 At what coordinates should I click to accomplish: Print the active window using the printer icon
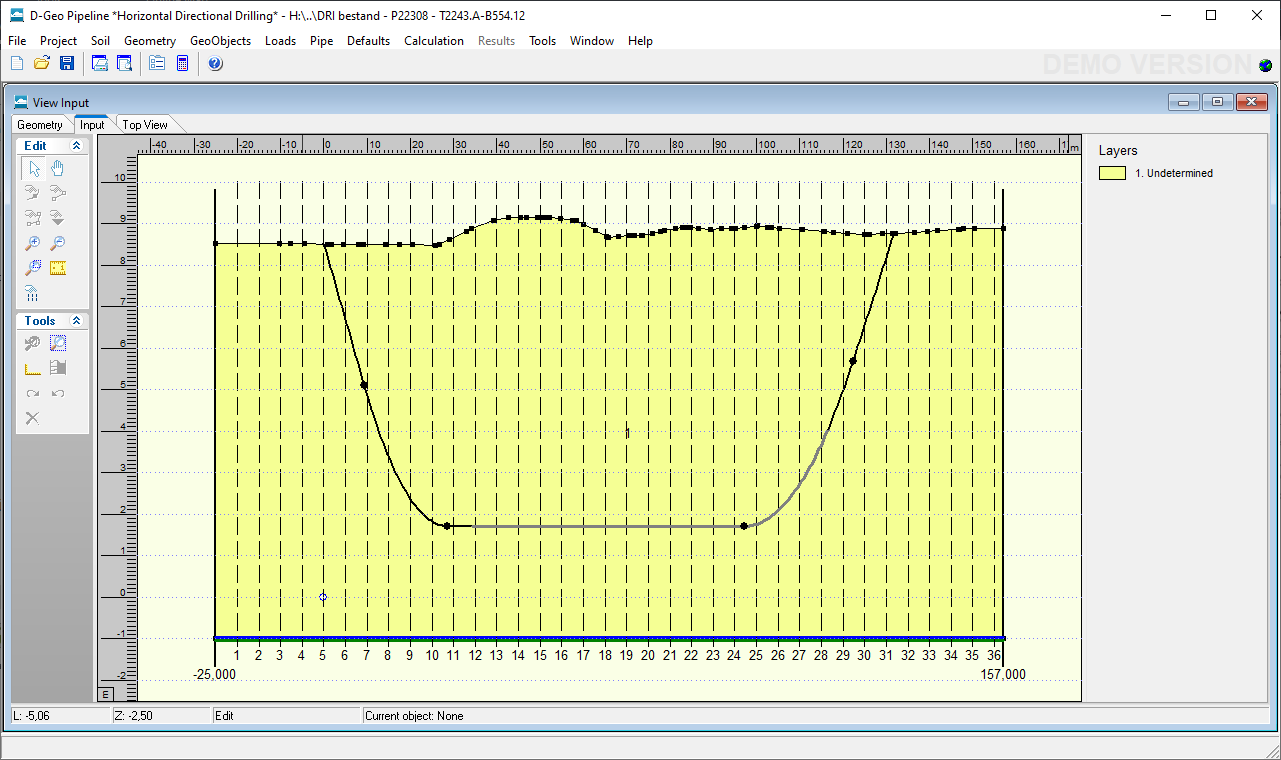tap(100, 64)
